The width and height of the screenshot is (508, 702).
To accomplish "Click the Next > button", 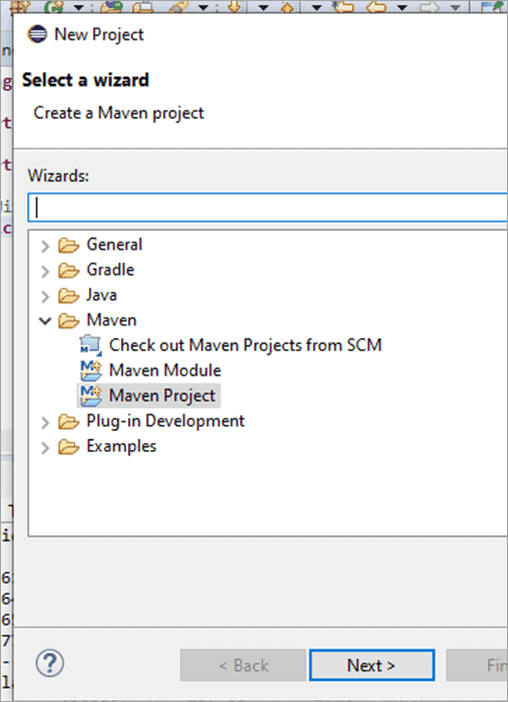I will coord(372,665).
